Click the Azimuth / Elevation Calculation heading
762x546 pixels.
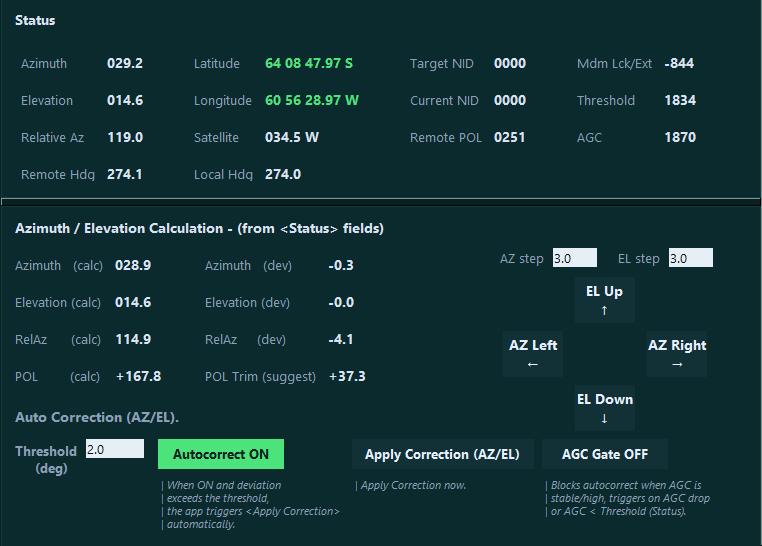point(199,228)
